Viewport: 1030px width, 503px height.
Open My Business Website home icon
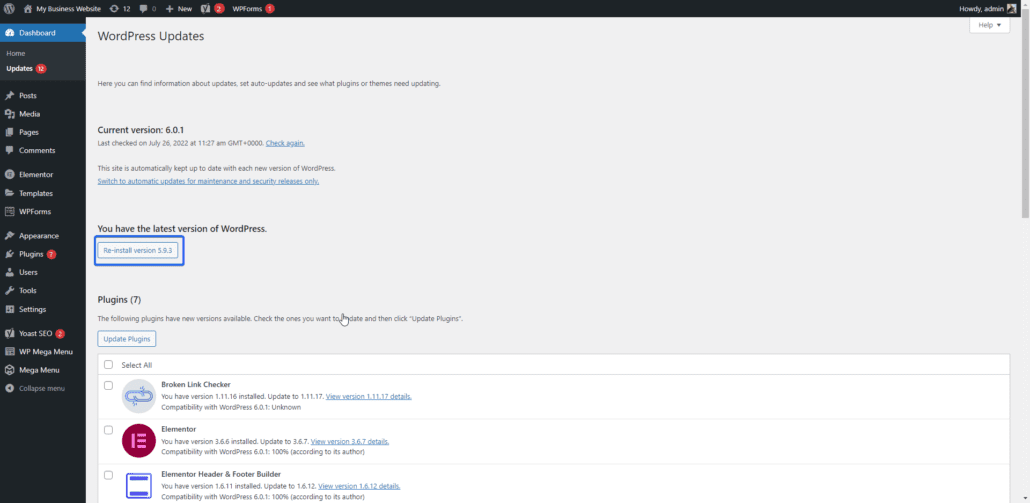[28, 9]
